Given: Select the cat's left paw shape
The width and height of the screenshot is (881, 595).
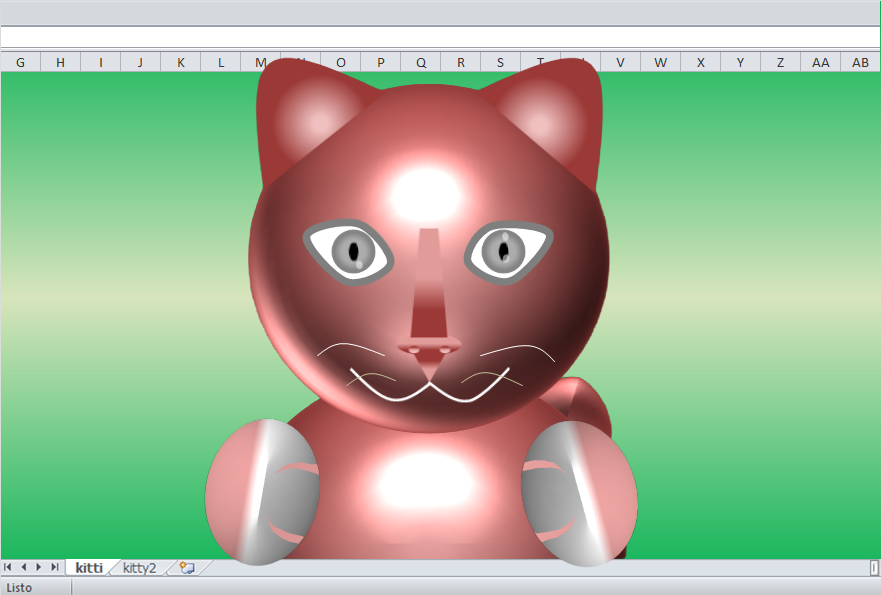Looking at the screenshot, I should point(262,492).
